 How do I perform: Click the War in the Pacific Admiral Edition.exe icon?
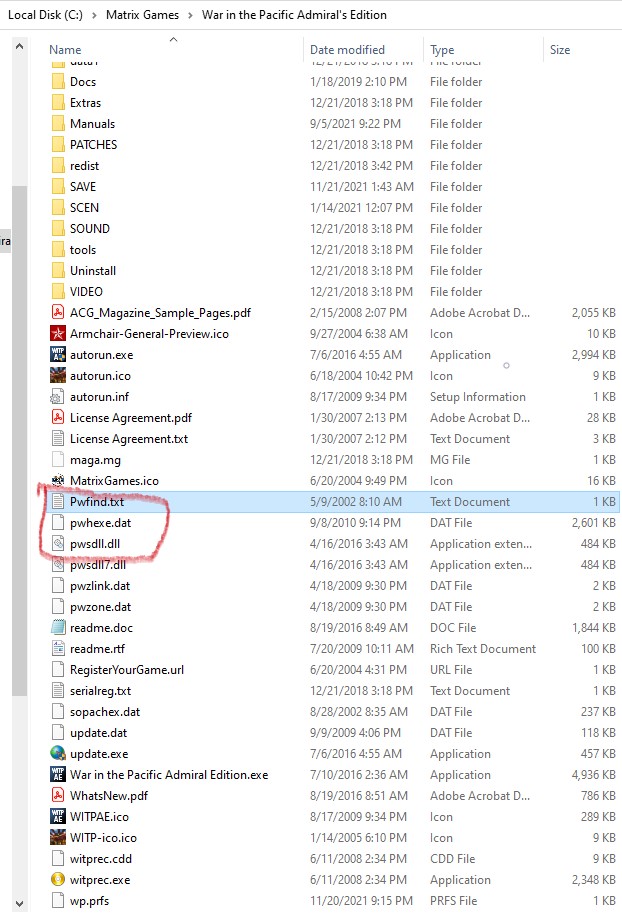click(x=58, y=774)
